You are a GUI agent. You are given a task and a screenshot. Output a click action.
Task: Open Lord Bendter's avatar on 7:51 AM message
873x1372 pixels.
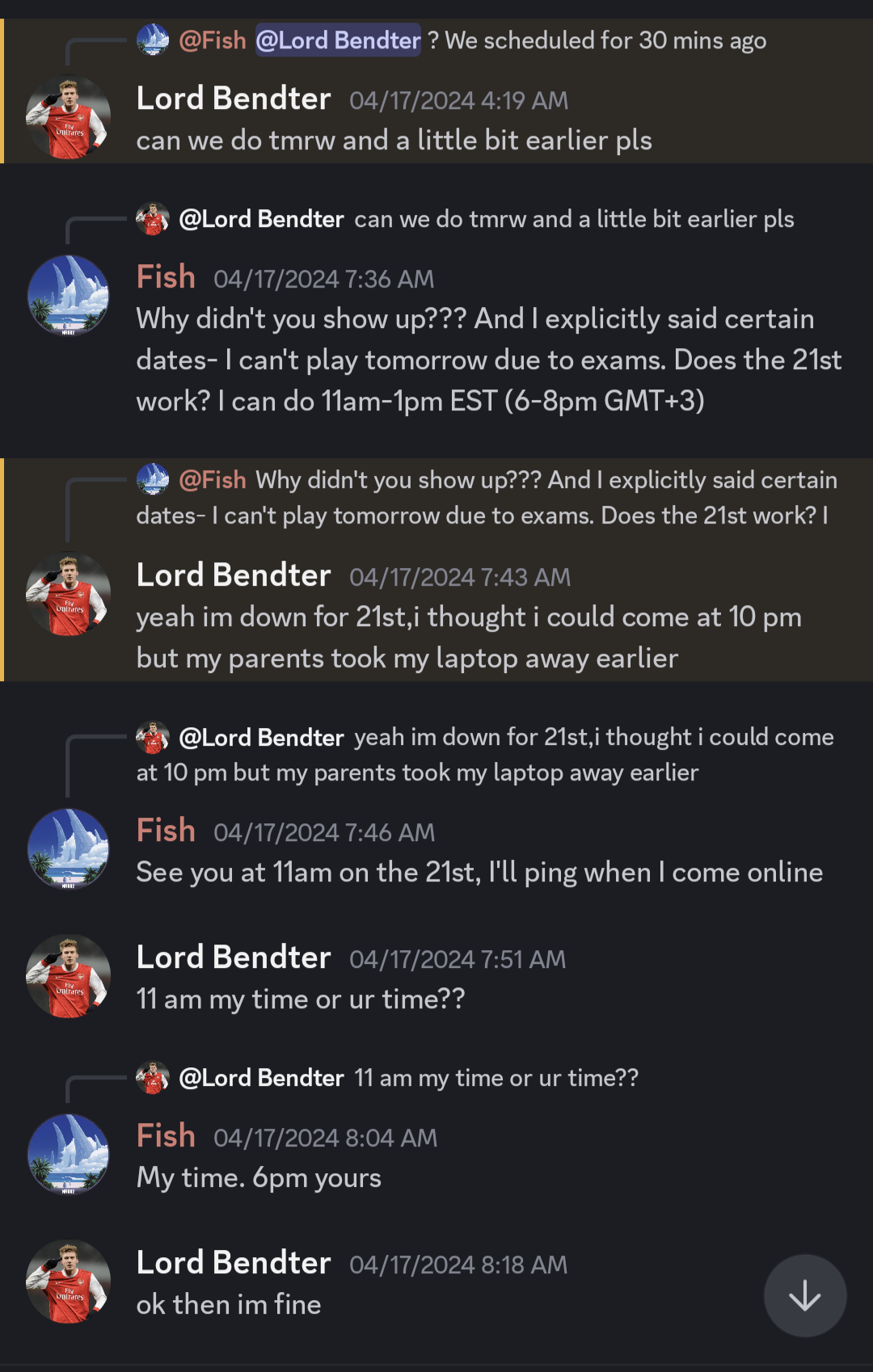68,976
